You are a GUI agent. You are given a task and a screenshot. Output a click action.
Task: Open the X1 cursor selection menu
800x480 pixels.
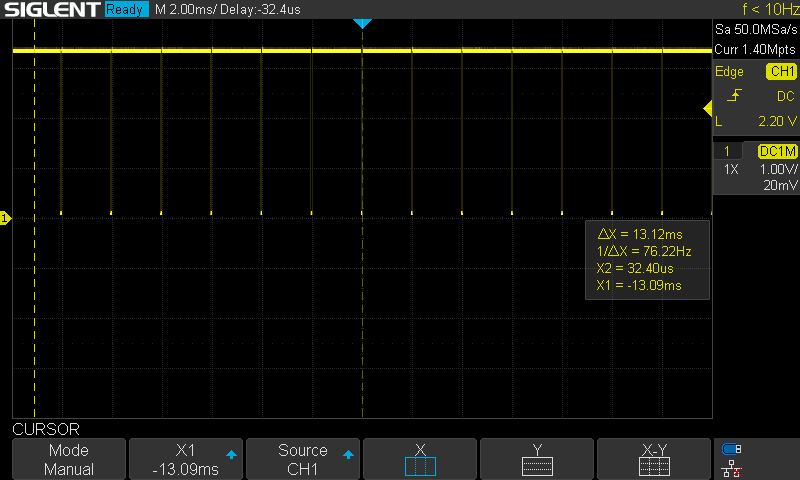[x=186, y=459]
